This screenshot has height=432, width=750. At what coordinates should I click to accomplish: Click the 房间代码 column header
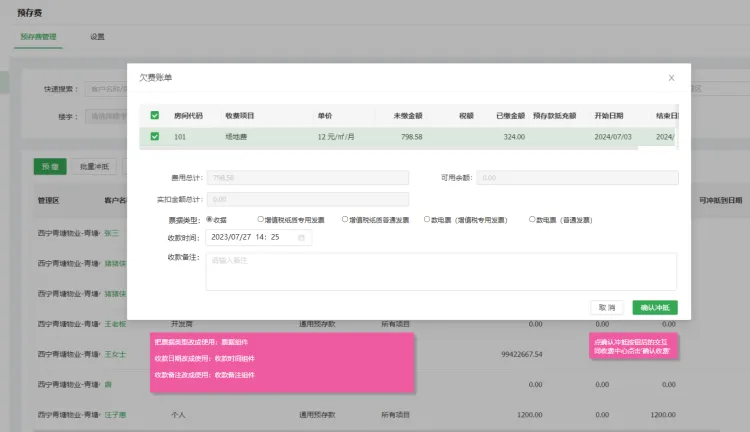188,116
